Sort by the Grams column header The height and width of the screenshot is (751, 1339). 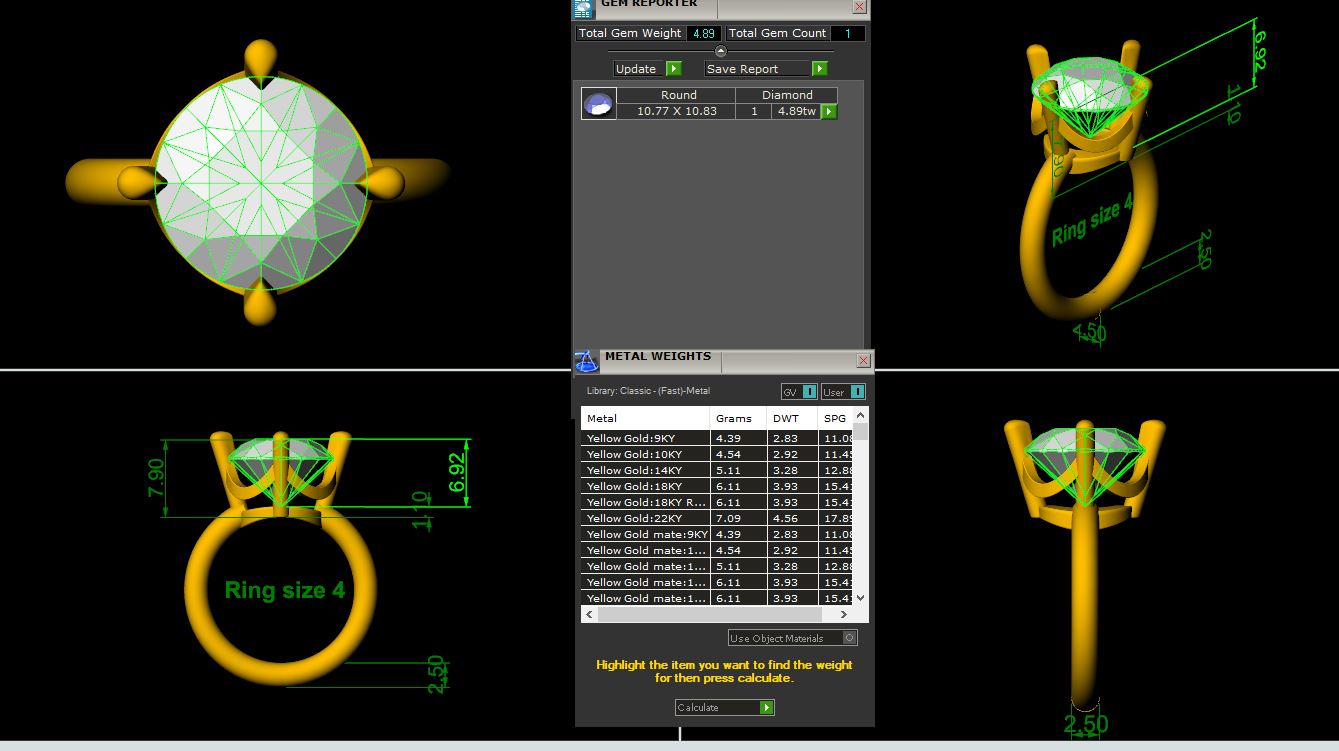pyautogui.click(x=737, y=418)
